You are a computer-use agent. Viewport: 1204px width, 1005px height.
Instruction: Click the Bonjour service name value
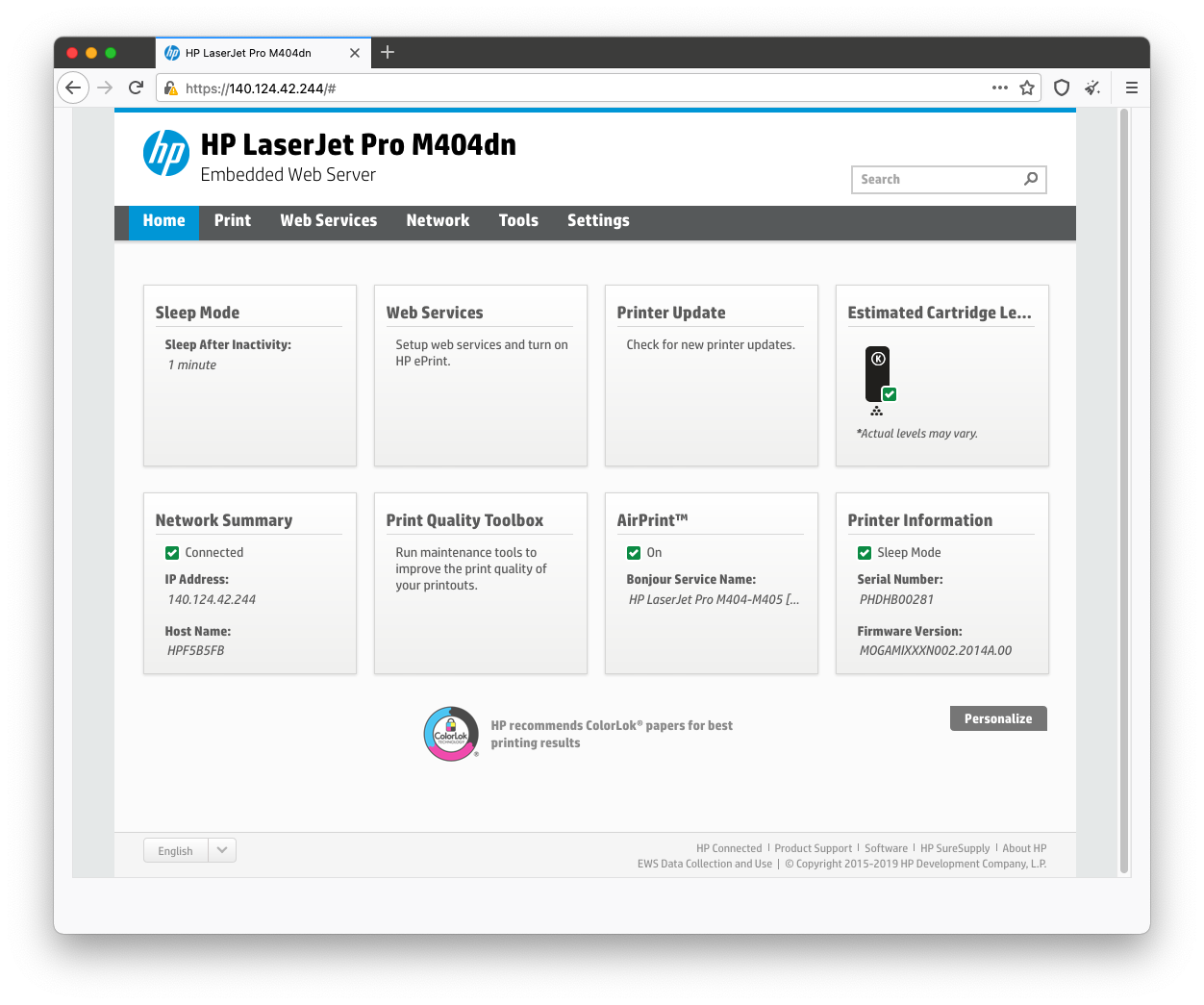[714, 599]
